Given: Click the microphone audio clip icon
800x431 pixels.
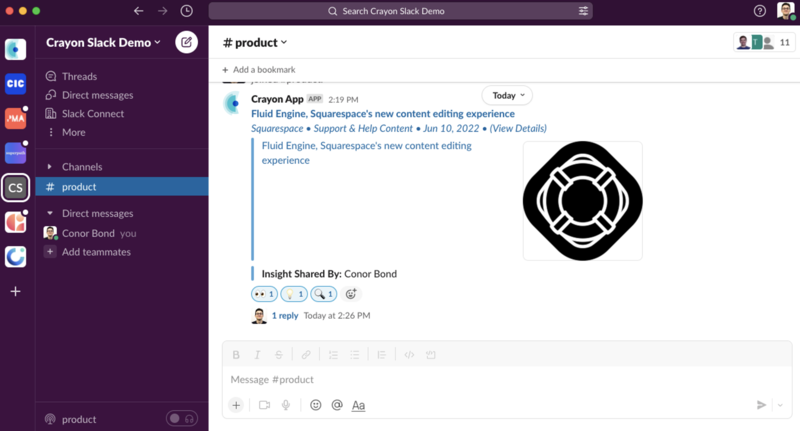Looking at the screenshot, I should coord(286,405).
